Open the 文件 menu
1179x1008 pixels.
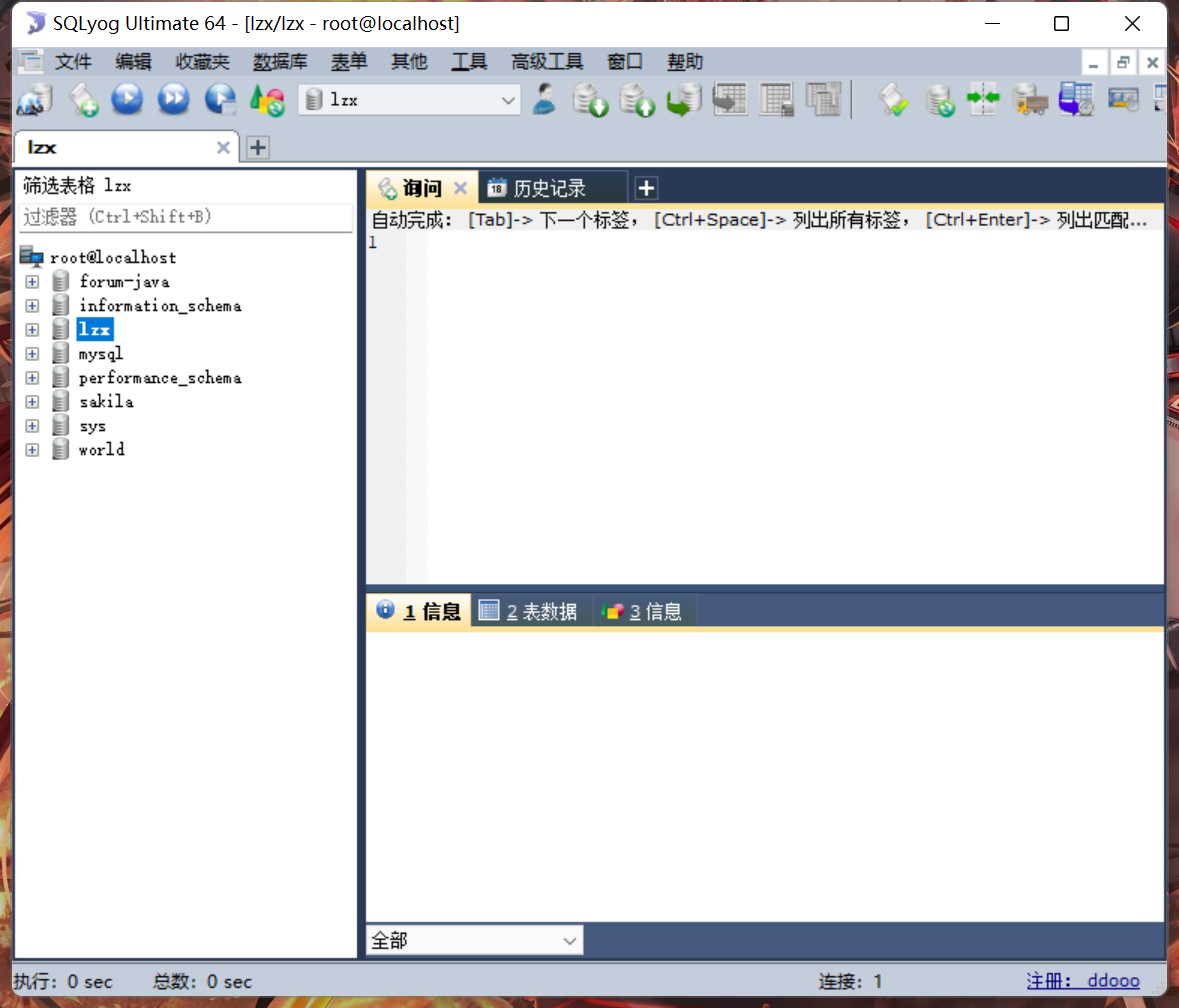click(73, 62)
